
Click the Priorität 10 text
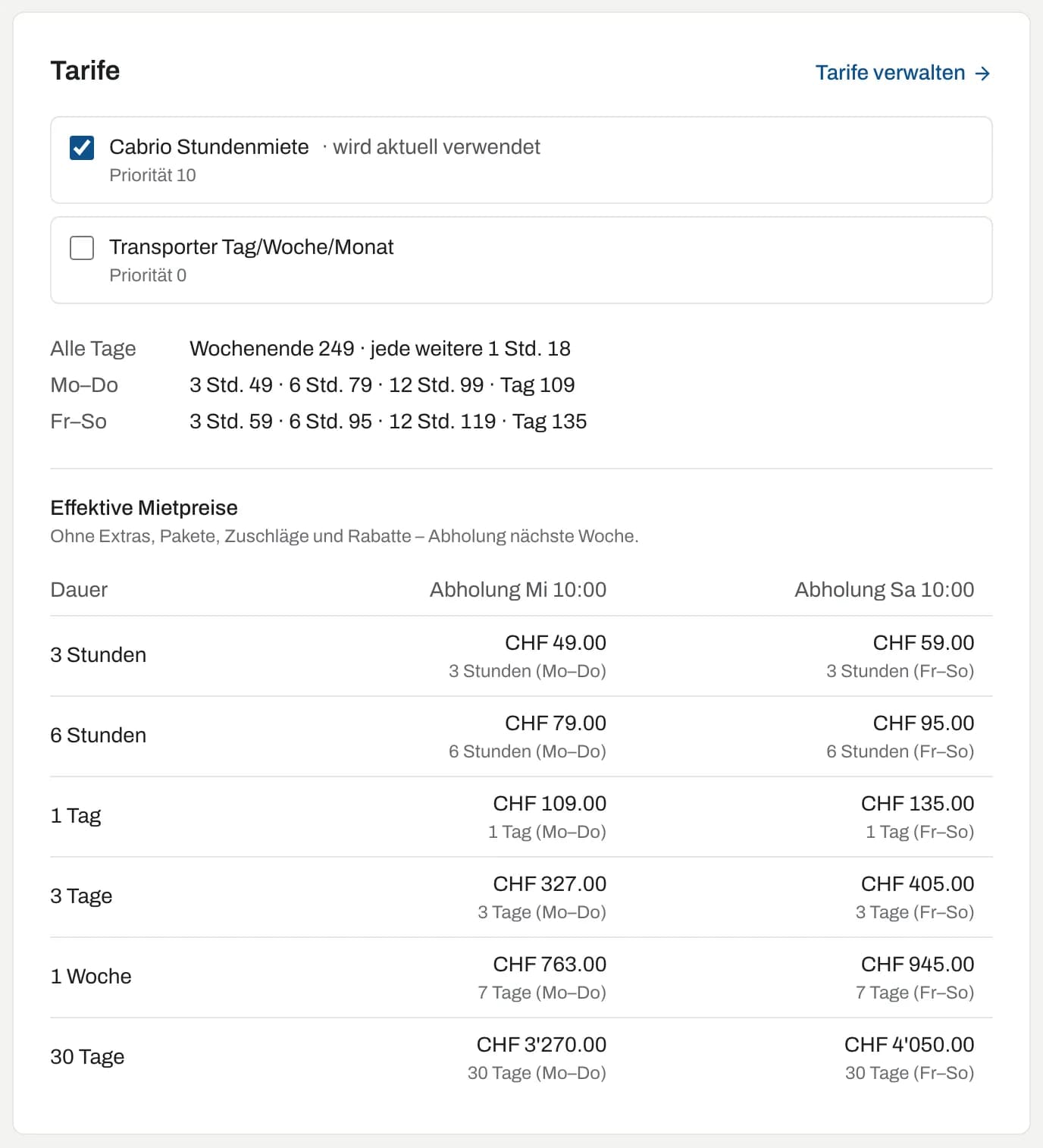152,175
